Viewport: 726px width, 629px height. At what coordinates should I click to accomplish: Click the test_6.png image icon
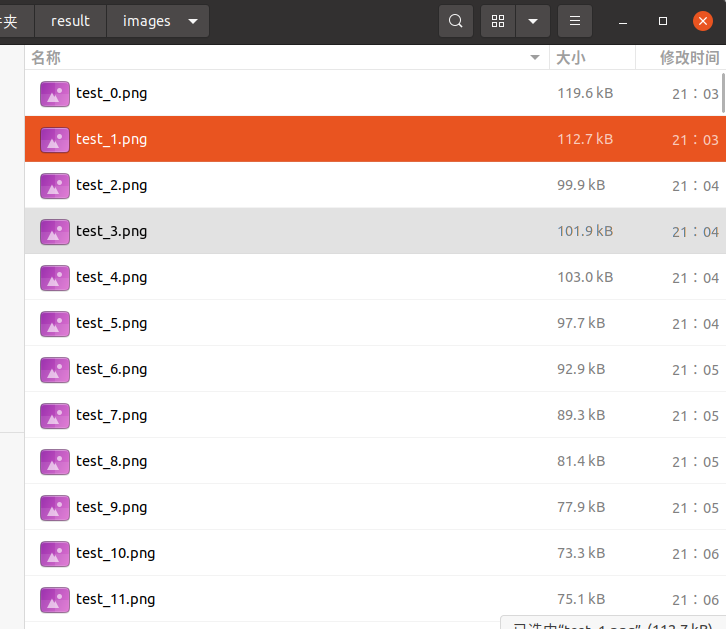(x=55, y=370)
